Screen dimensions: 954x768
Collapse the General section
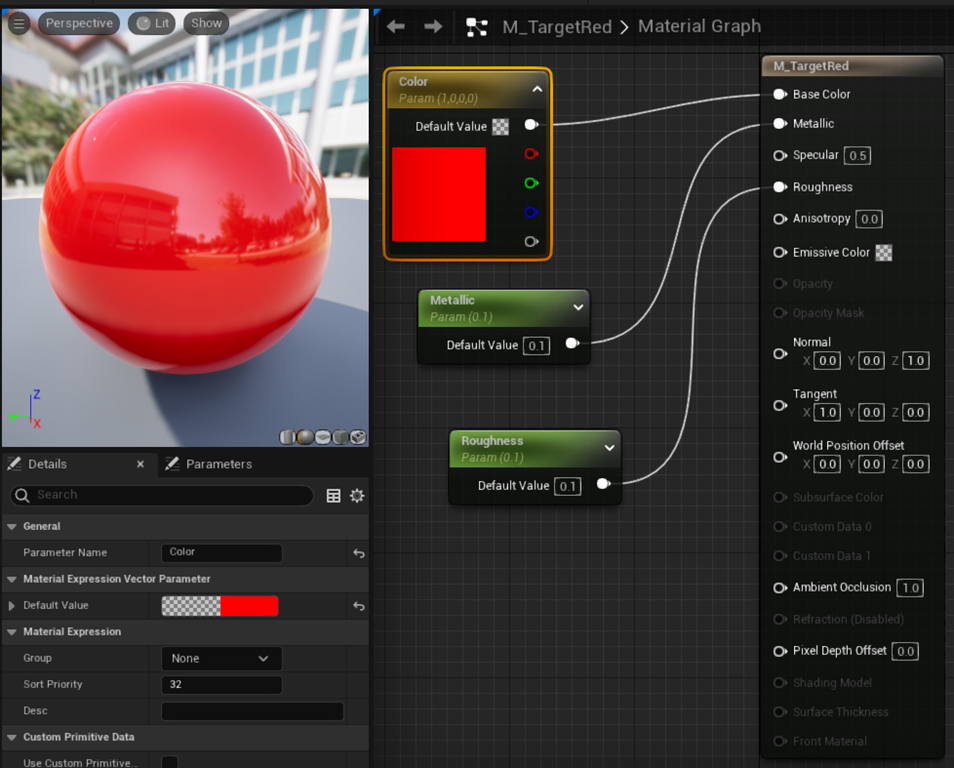[12, 526]
